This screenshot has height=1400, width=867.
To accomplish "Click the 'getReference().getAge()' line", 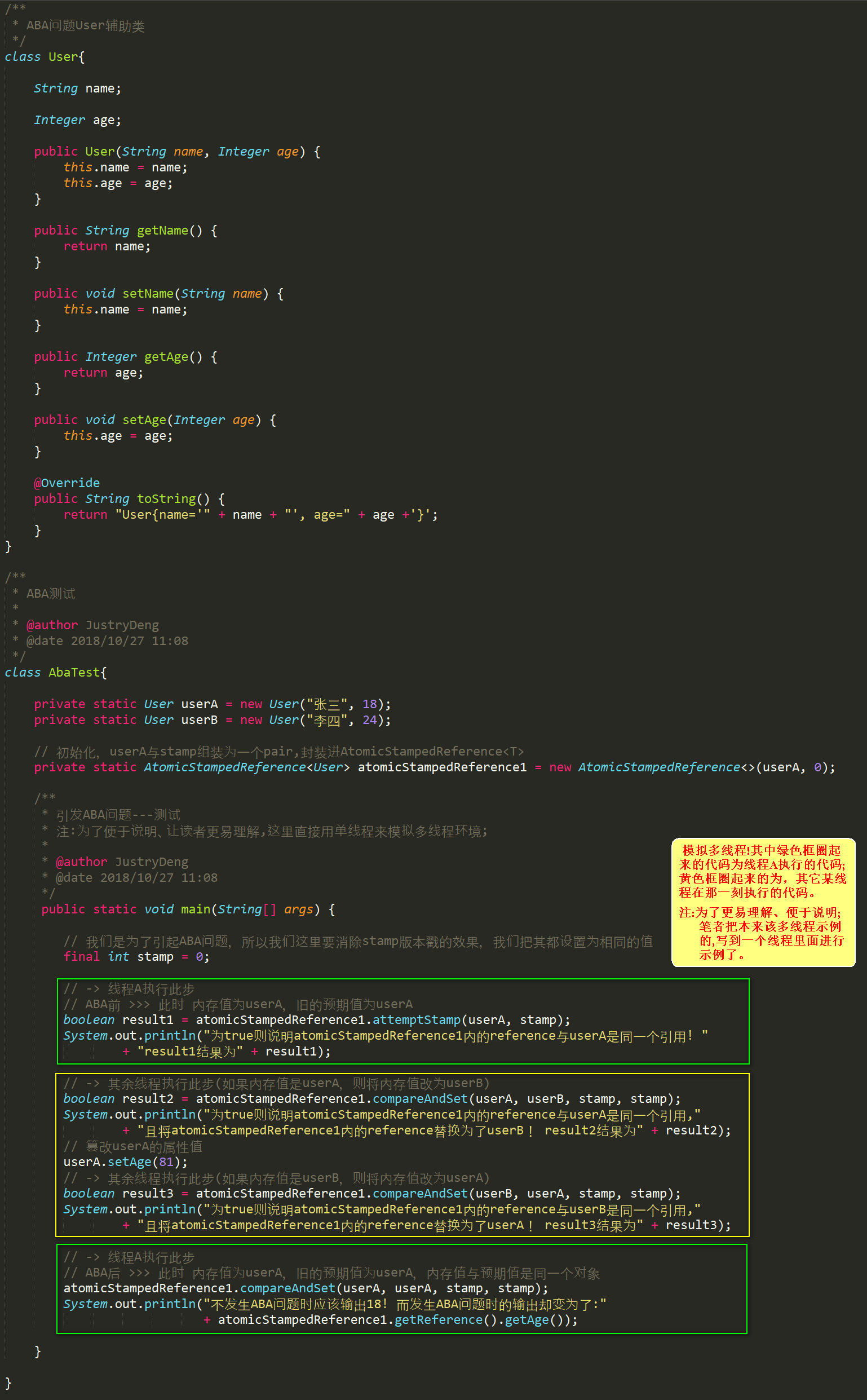I will [x=391, y=1320].
